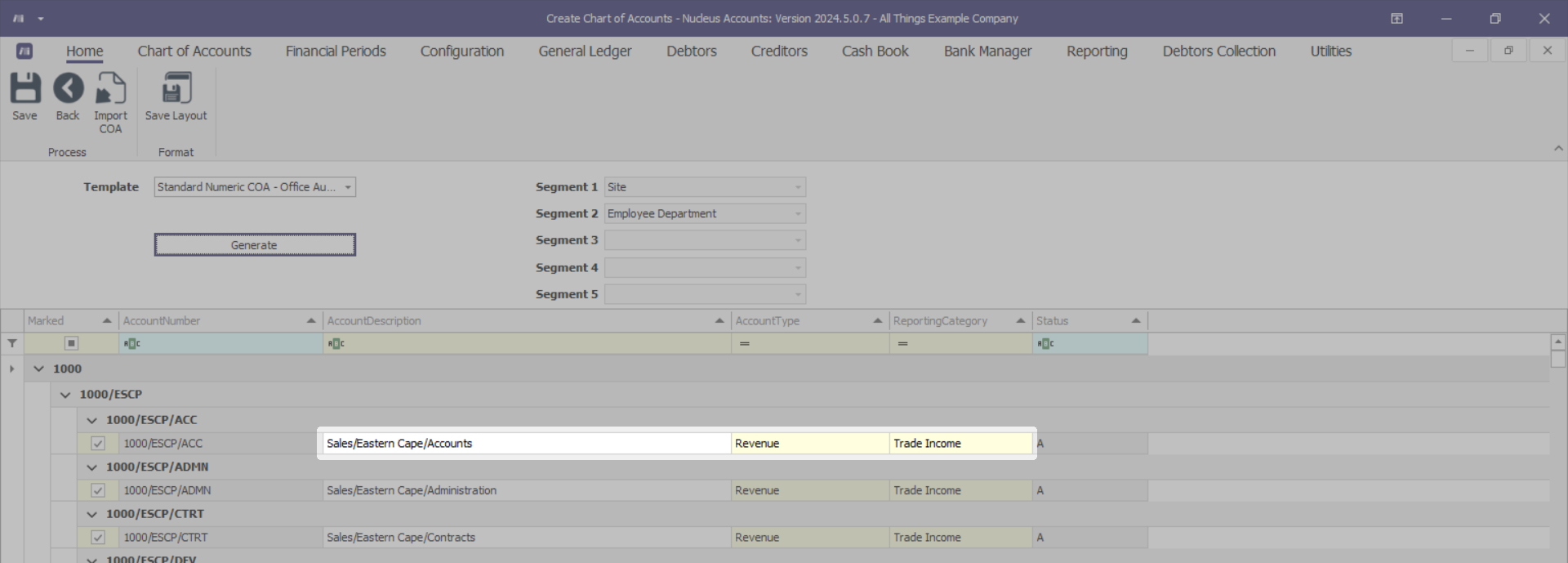
Task: Uncheck Marked box for 1000/ESCP/ACC
Action: [x=98, y=444]
